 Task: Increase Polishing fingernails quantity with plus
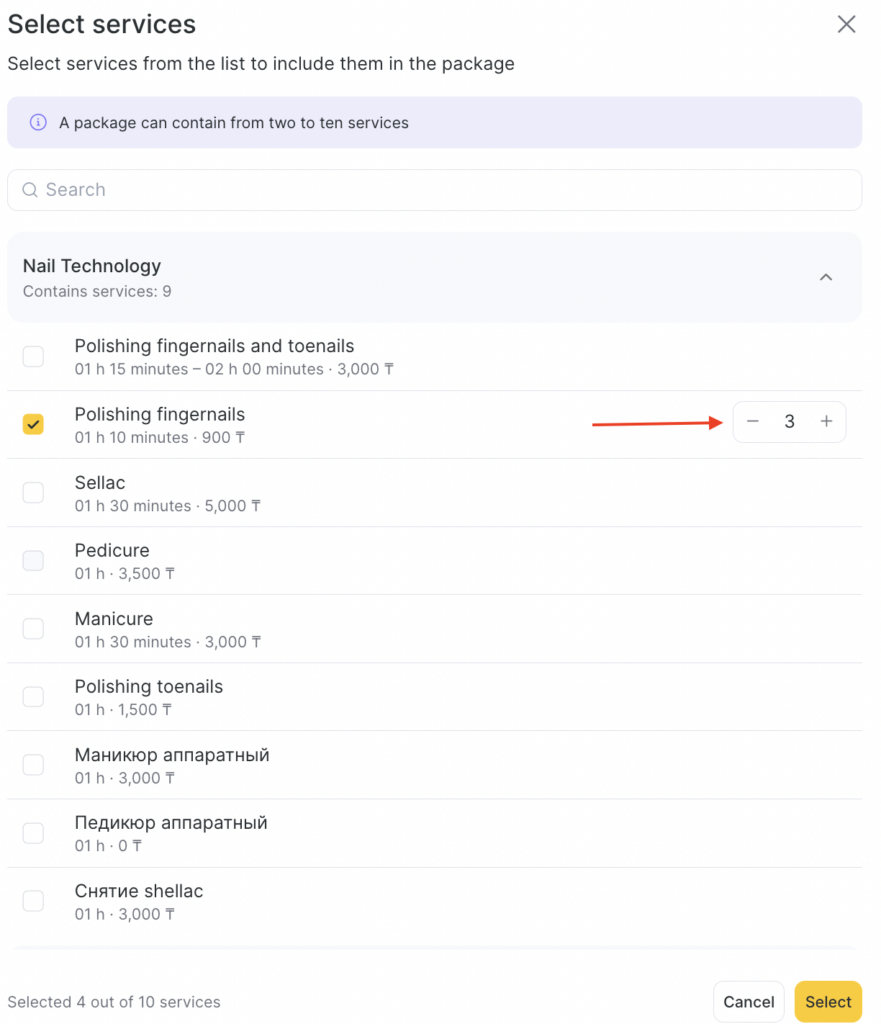826,422
